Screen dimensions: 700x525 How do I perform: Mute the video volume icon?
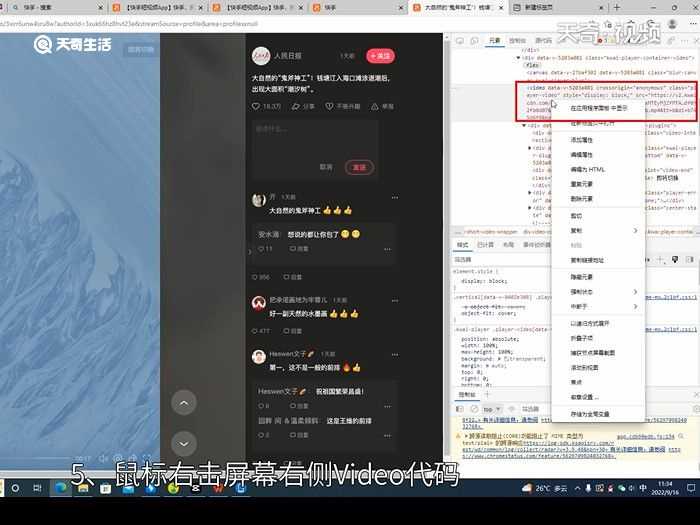104,458
